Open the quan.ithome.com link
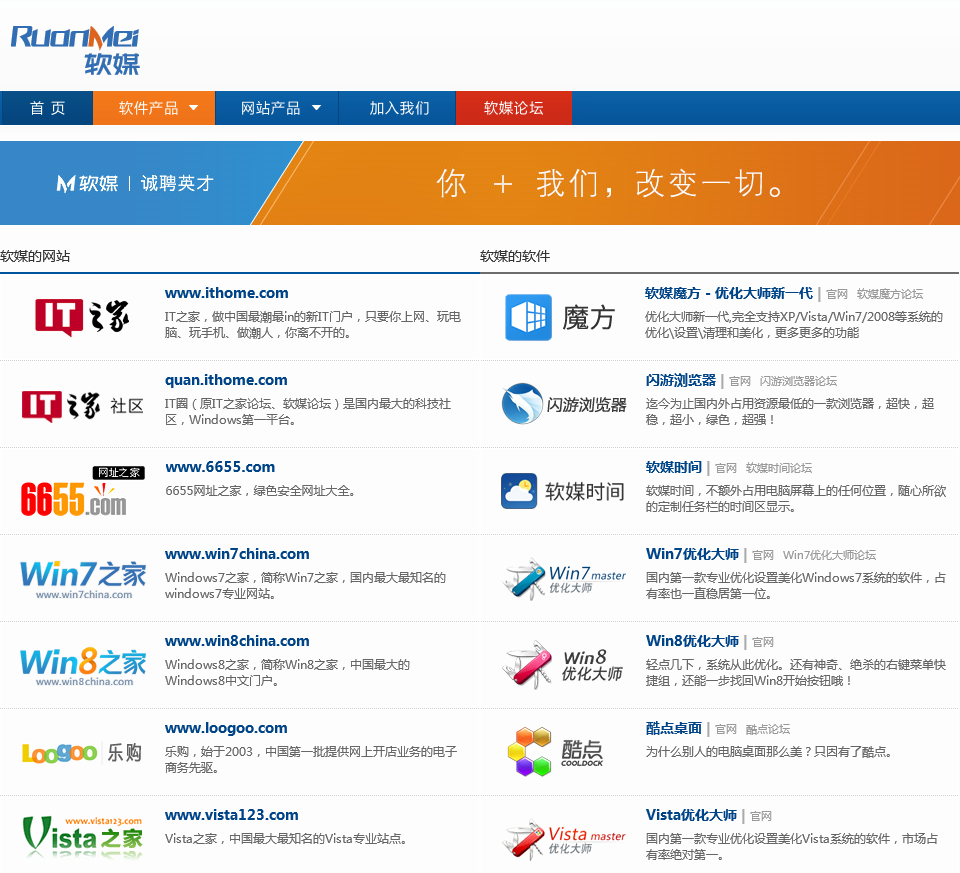This screenshot has width=960, height=873. pyautogui.click(x=226, y=380)
